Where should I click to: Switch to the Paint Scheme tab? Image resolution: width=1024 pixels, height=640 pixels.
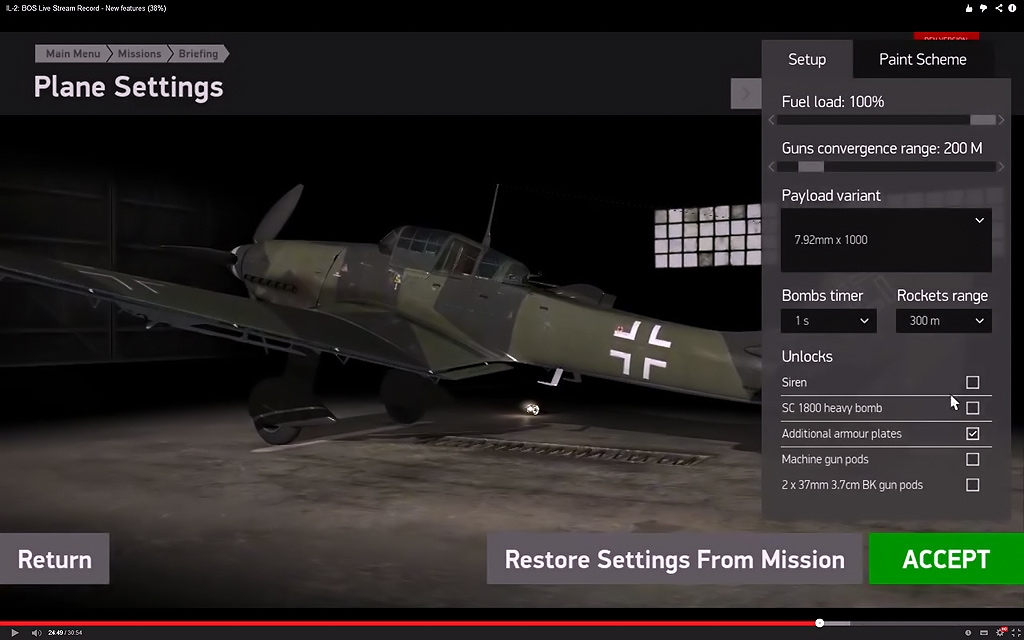[x=923, y=59]
